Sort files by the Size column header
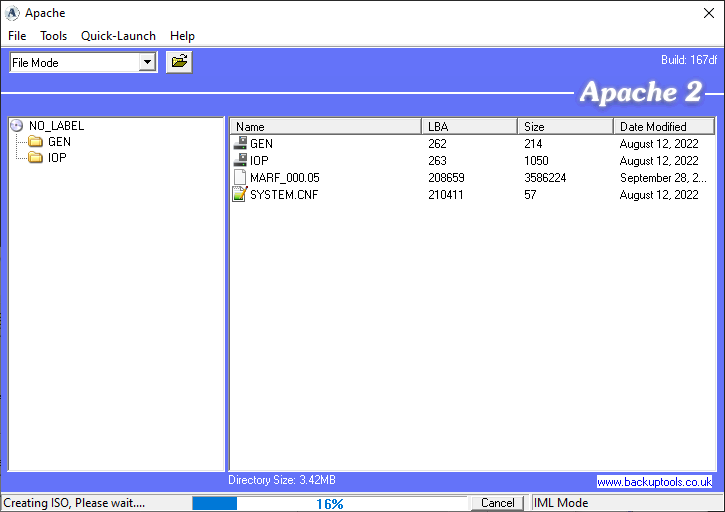The height and width of the screenshot is (512, 725). [565, 127]
